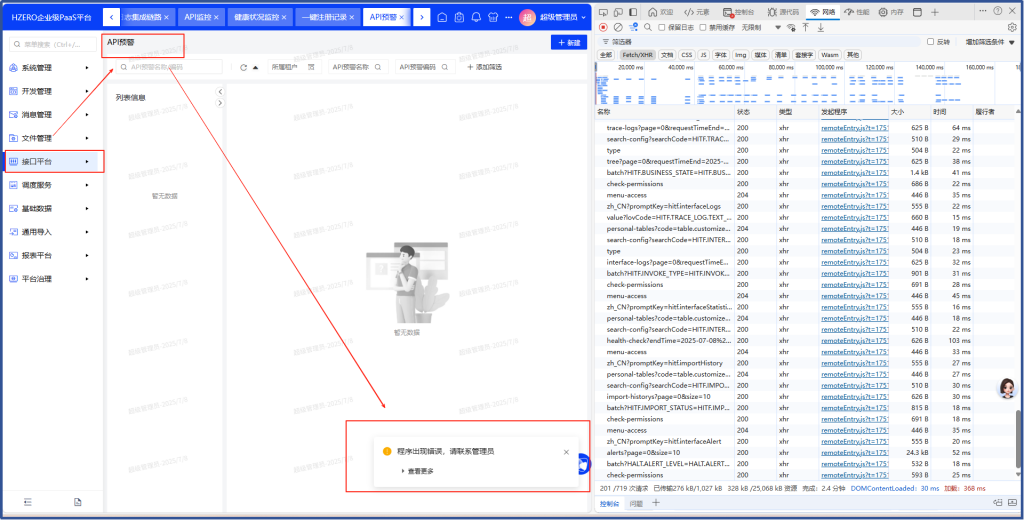Click the API预警名称/编码 search field
The width and height of the screenshot is (1024, 520).
pos(172,67)
